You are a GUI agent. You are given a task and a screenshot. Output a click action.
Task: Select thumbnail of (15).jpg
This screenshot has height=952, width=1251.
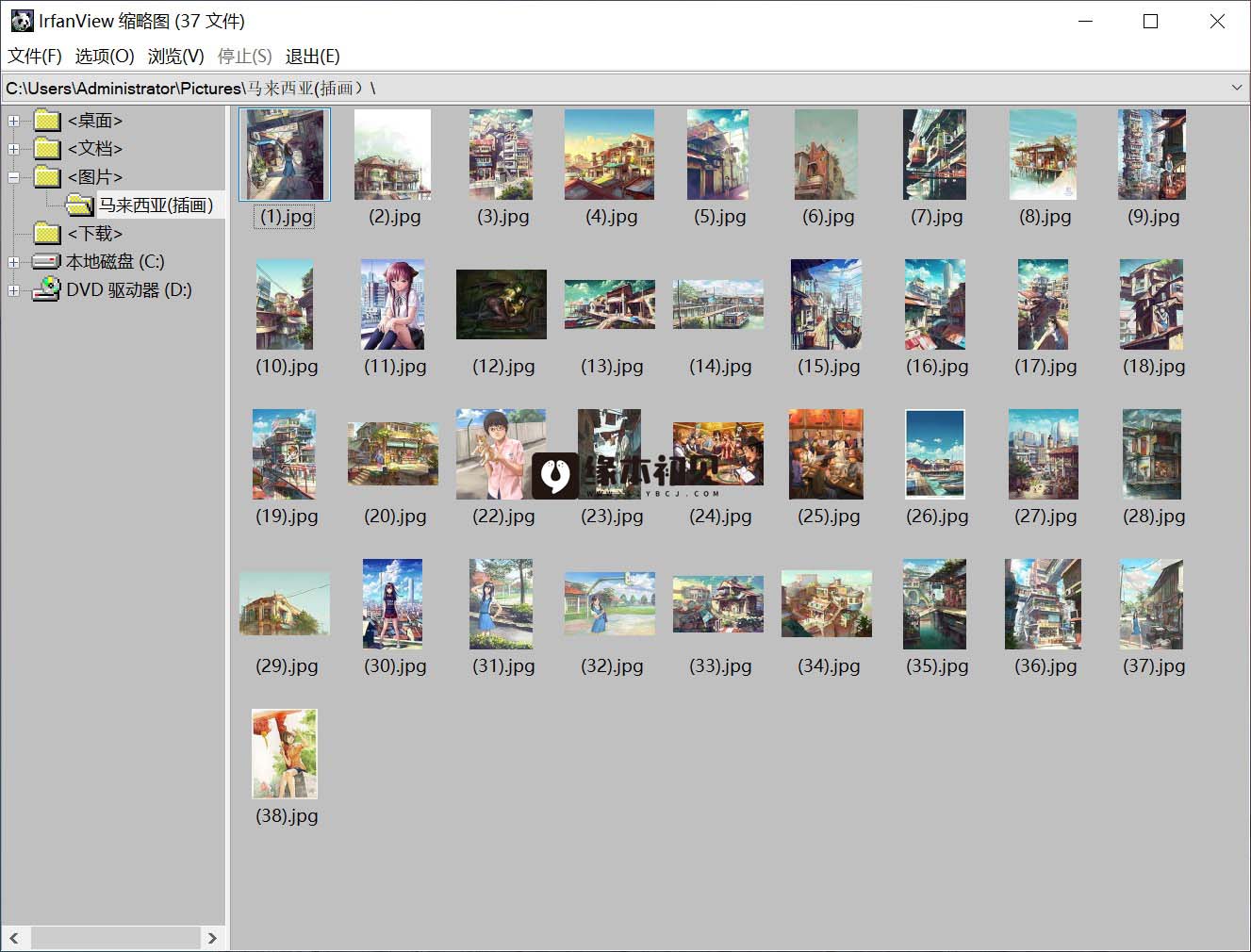(x=826, y=304)
